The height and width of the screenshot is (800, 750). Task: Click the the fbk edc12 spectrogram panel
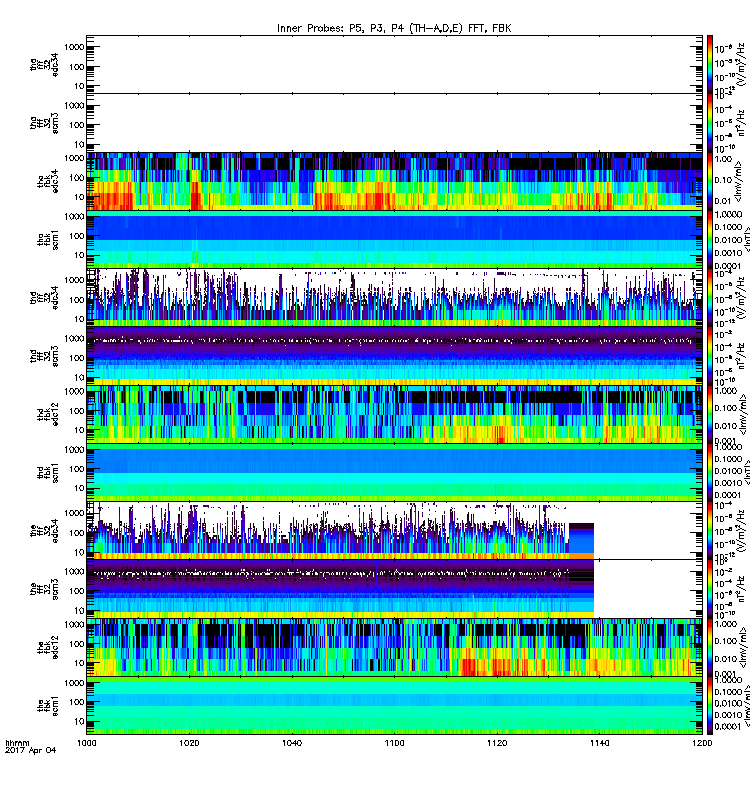(x=394, y=647)
